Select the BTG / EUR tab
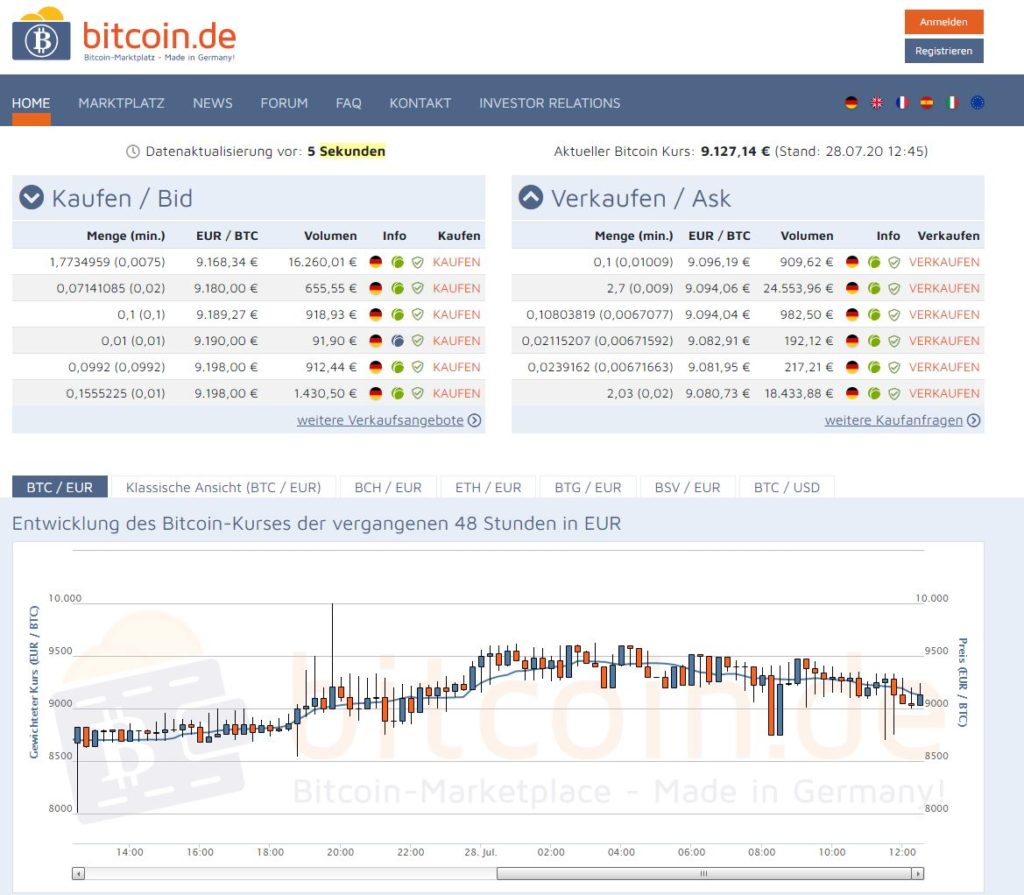1024x895 pixels. click(x=588, y=487)
